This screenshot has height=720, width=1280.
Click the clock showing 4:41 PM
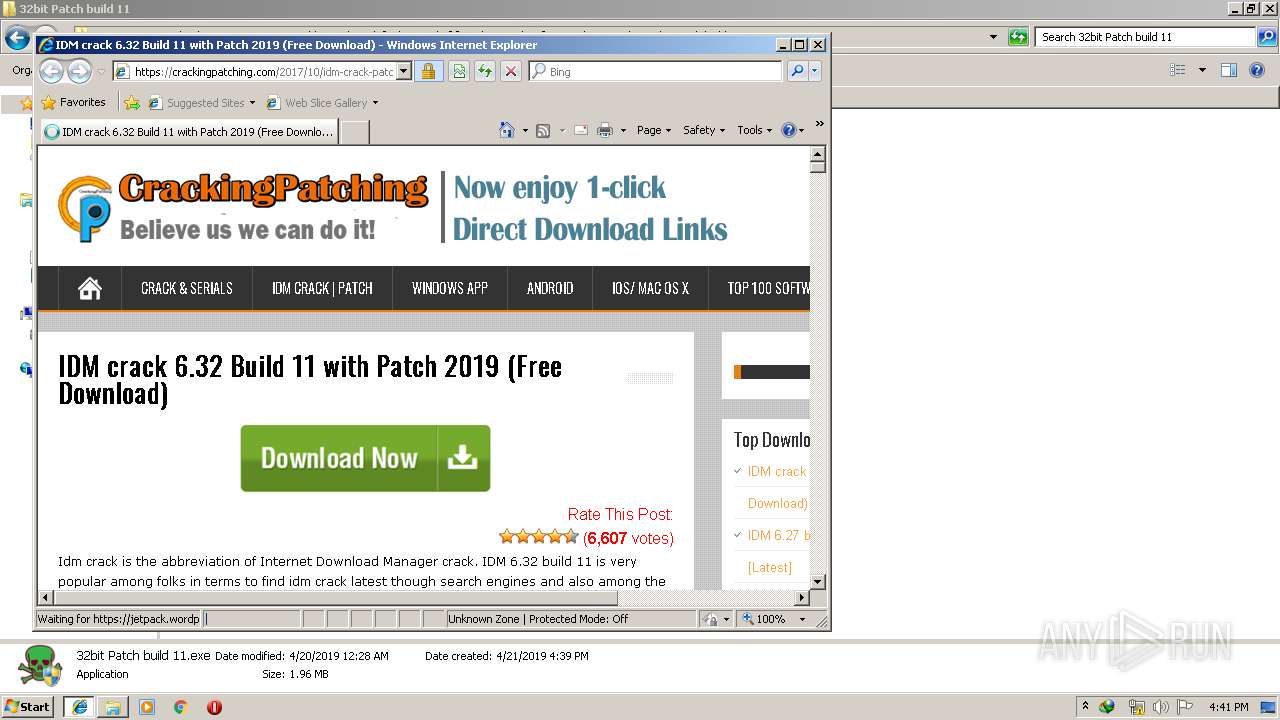tap(1228, 707)
